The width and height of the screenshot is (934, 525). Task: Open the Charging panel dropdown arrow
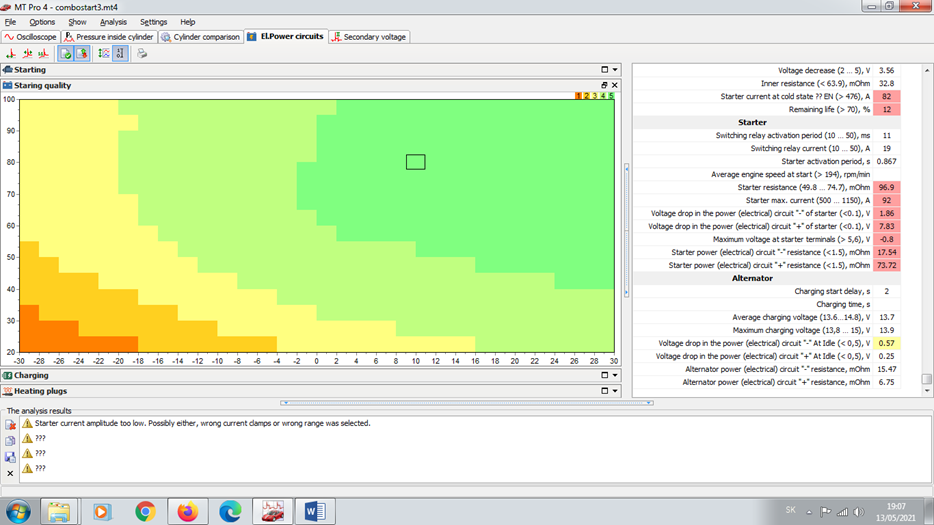[616, 376]
